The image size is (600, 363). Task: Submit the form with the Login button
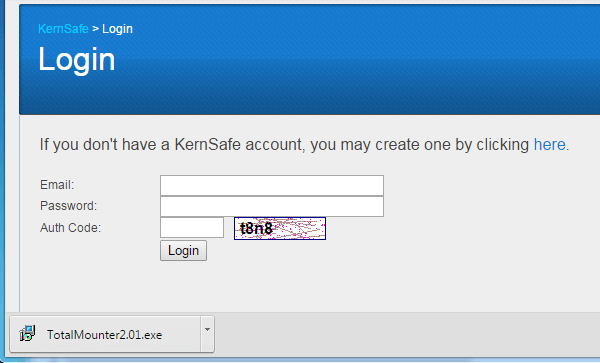183,251
